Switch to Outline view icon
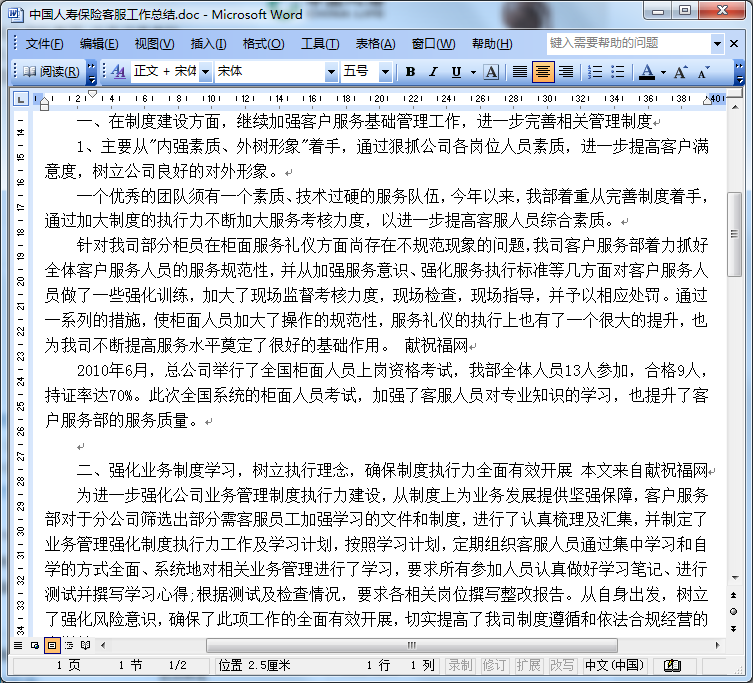This screenshot has width=753, height=683. tap(69, 645)
